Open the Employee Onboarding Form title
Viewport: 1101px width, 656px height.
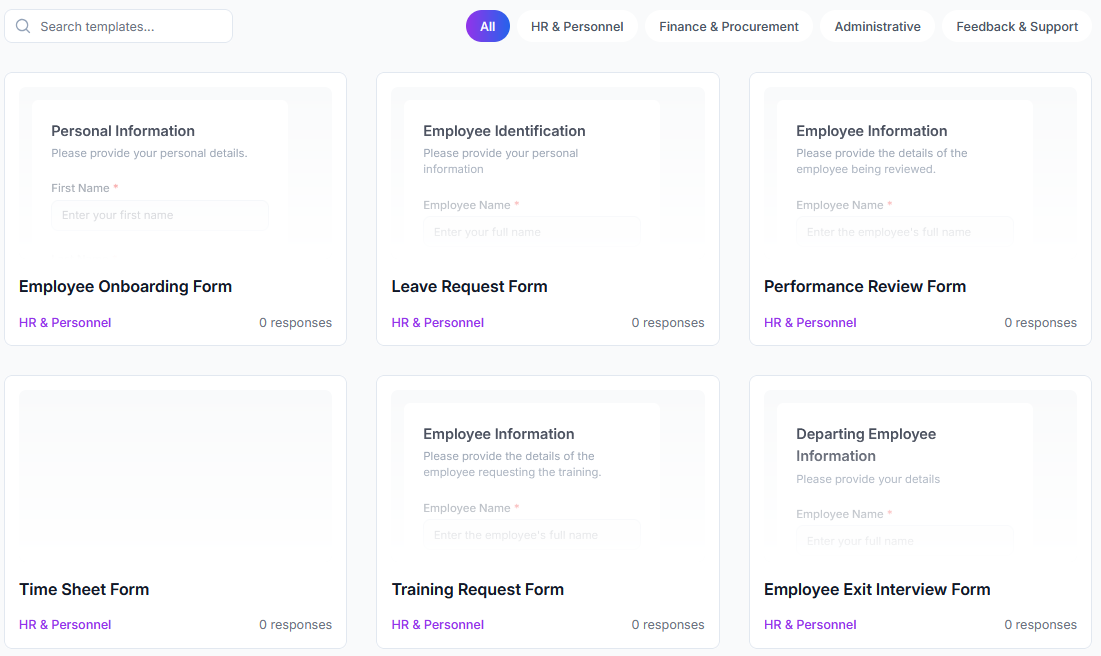125,287
